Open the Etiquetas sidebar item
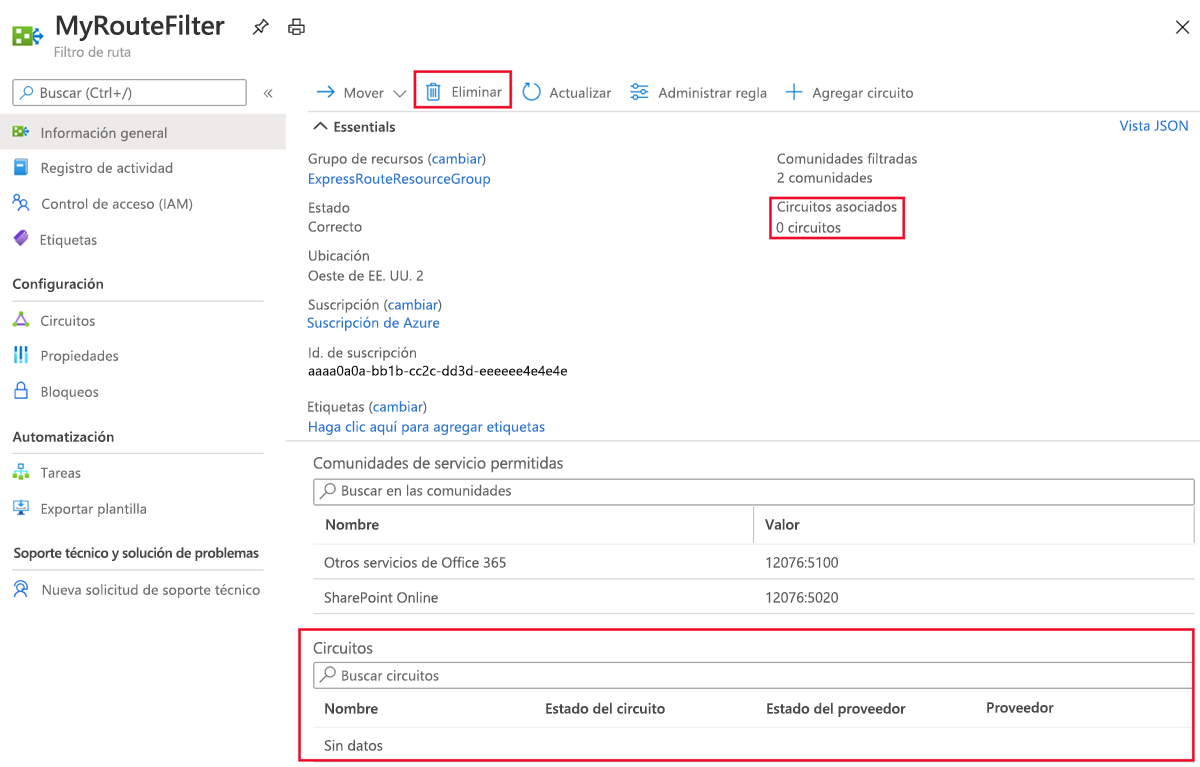The height and width of the screenshot is (767, 1200). tap(68, 240)
